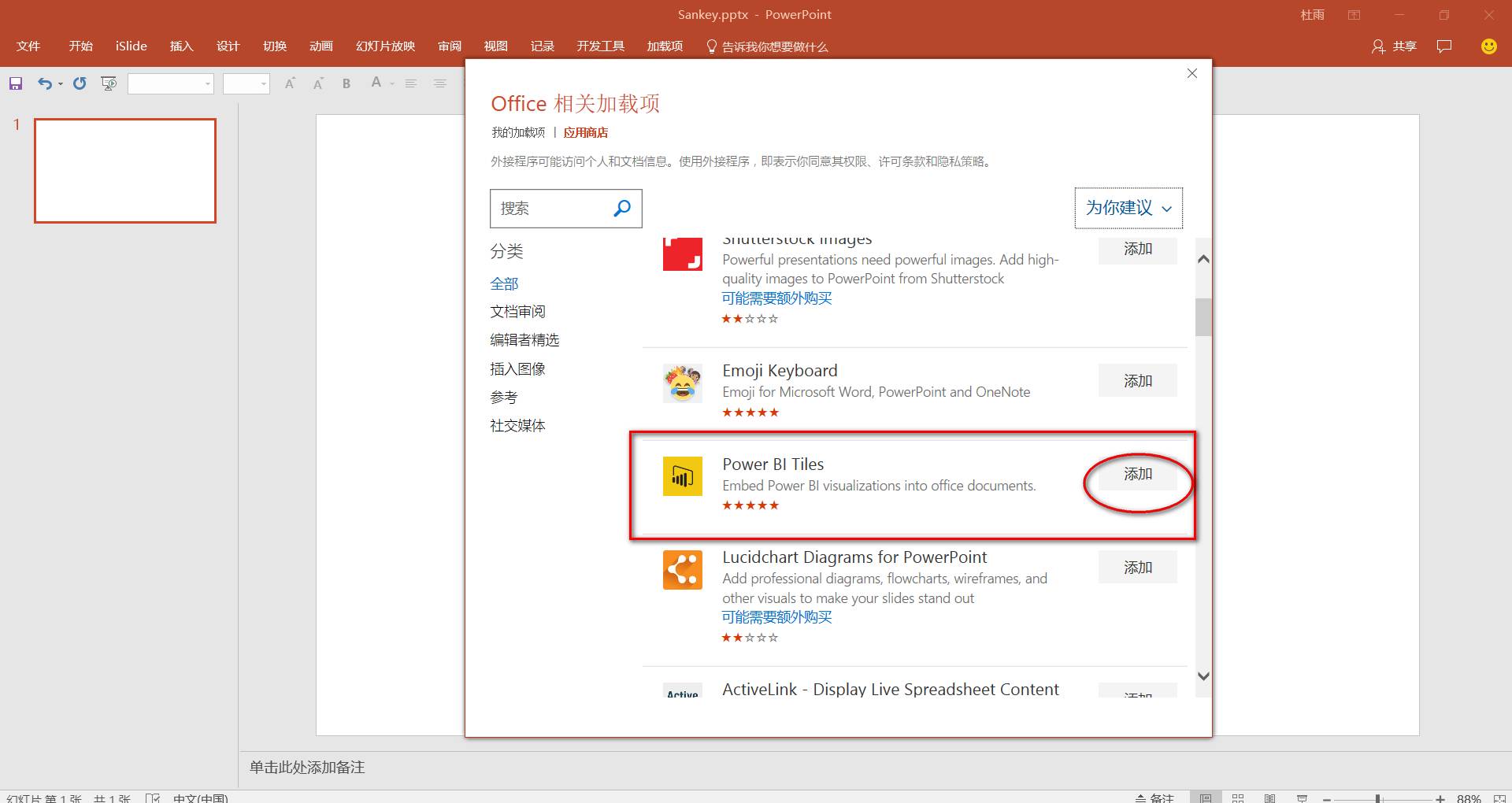This screenshot has width=1512, height=803.
Task: Switch to 我的加载项 tab
Action: point(518,132)
